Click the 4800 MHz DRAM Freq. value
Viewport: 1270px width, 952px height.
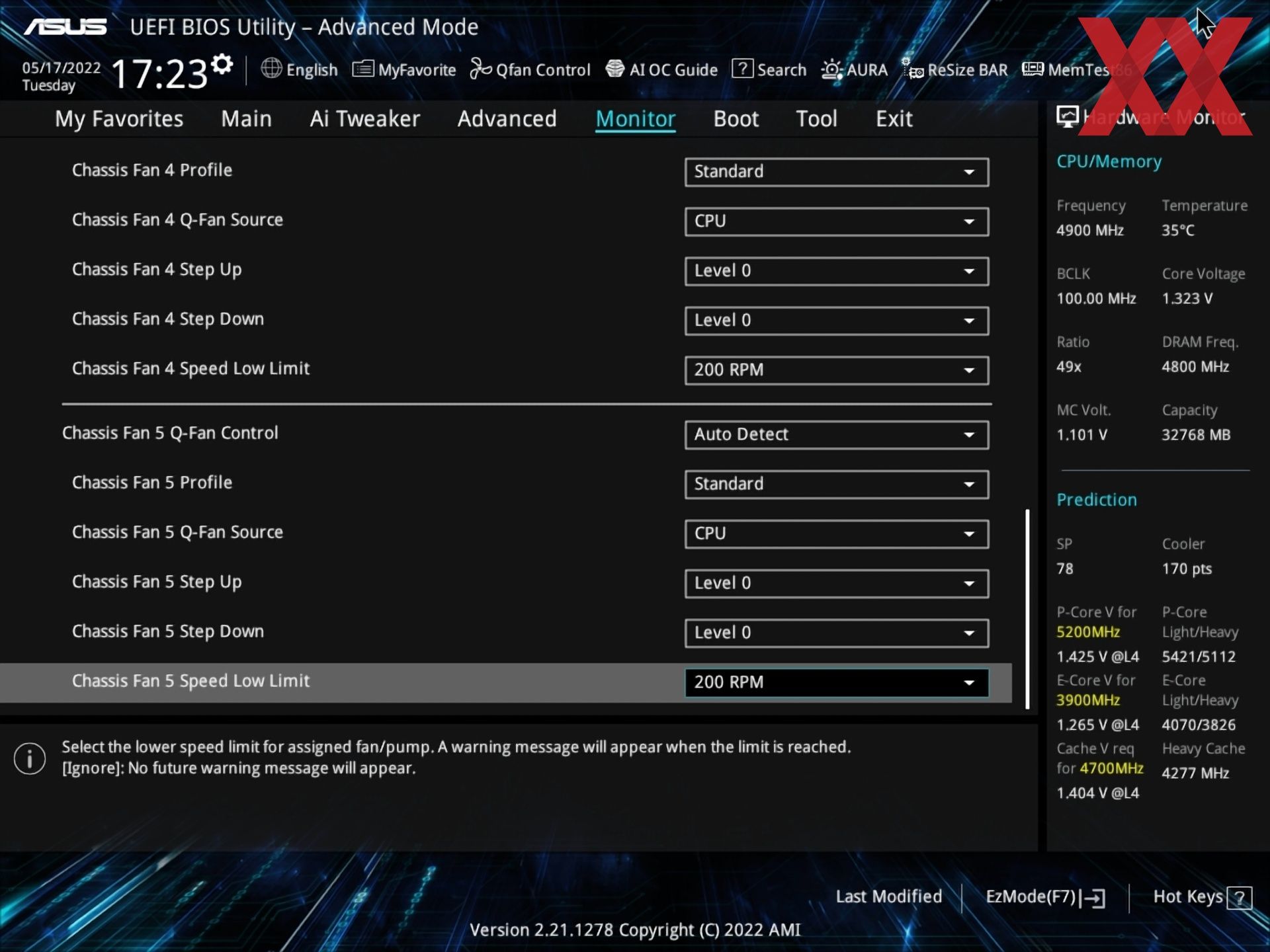pos(1195,367)
